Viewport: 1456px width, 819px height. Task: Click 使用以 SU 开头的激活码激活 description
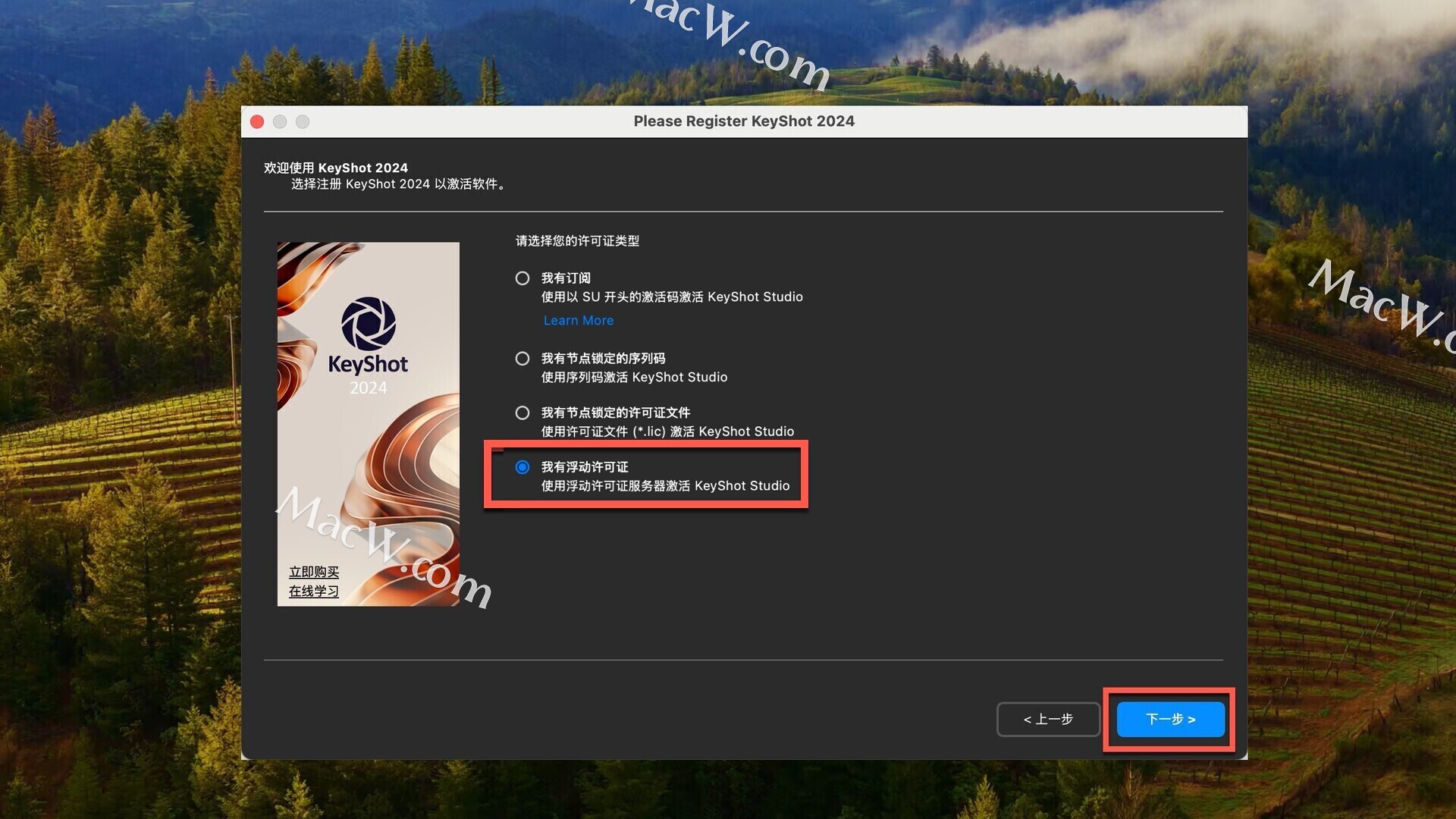tap(672, 297)
